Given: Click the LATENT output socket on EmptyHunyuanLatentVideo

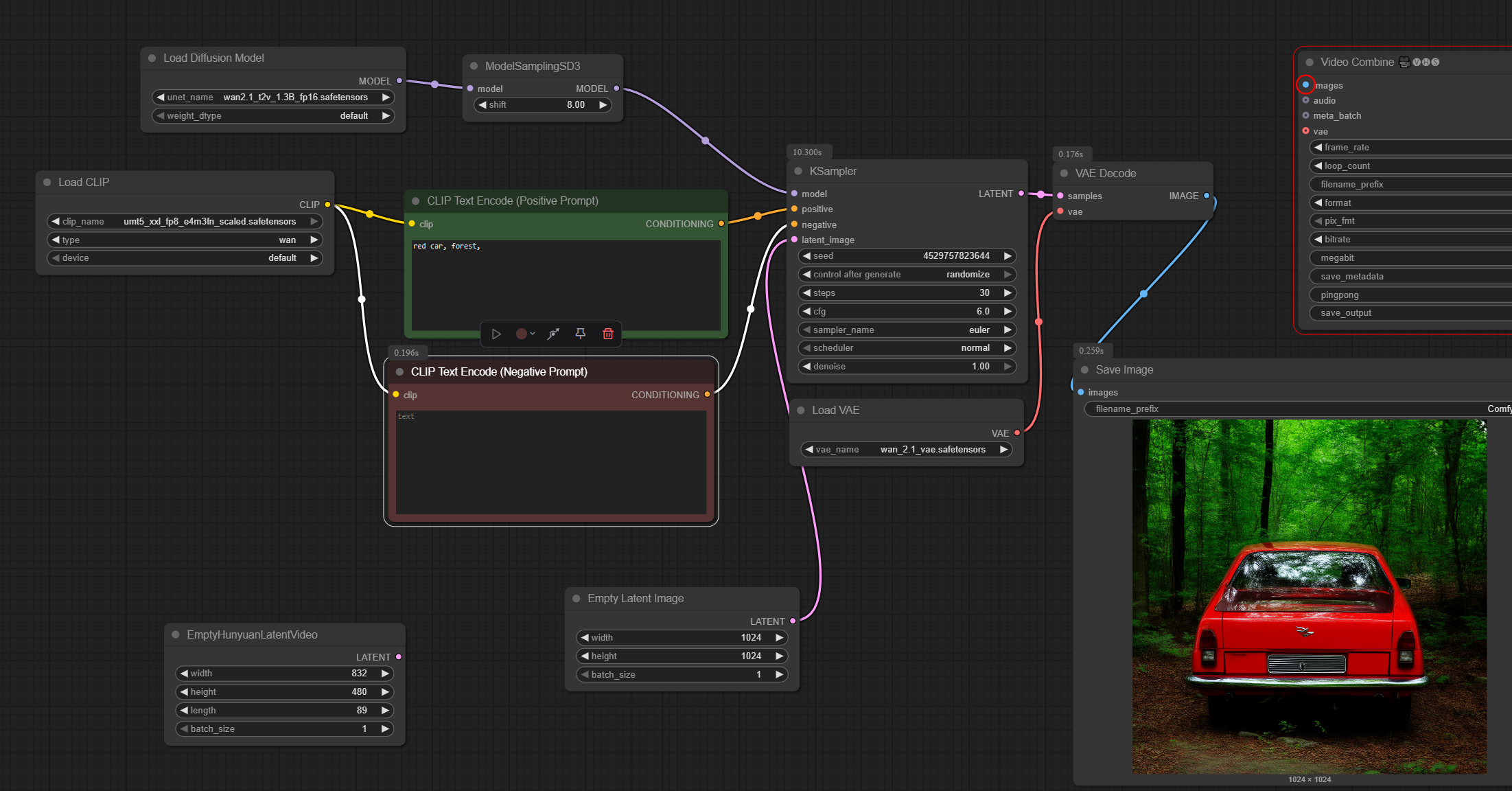Looking at the screenshot, I should coord(399,657).
